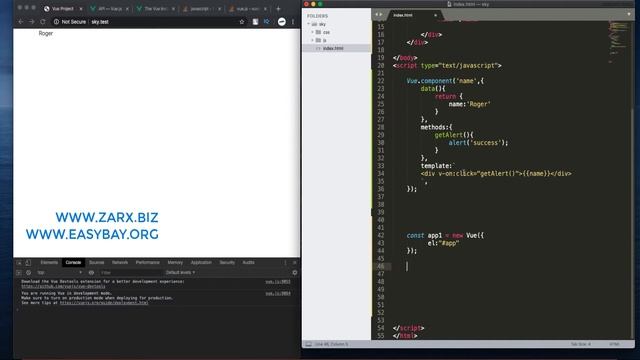Open console settings gear
This screenshot has width=640, height=360.
295,273
